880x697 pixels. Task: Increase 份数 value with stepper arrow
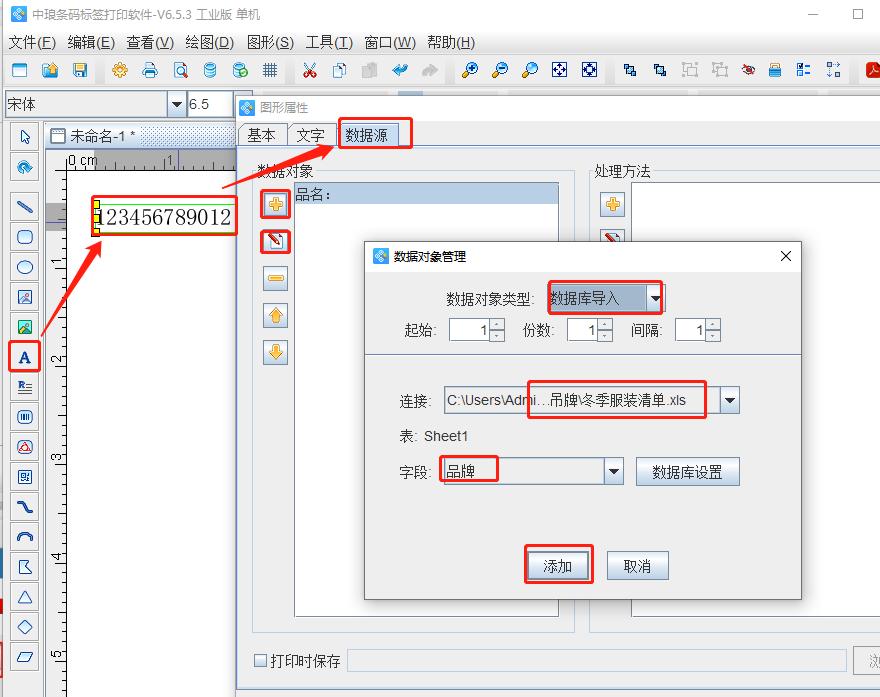(x=604, y=322)
